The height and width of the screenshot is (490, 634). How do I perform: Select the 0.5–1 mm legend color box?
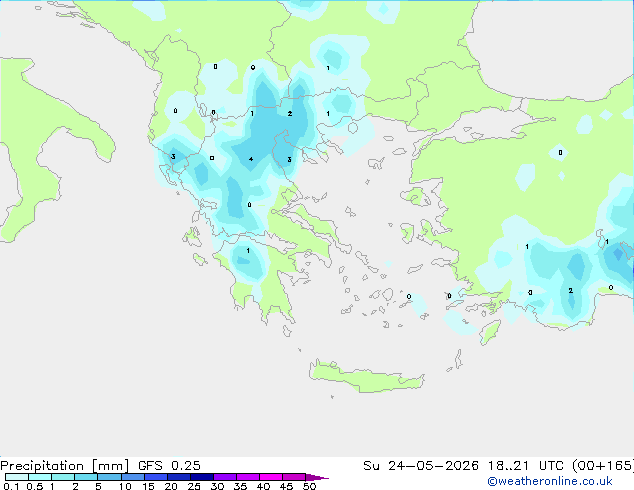point(40,477)
